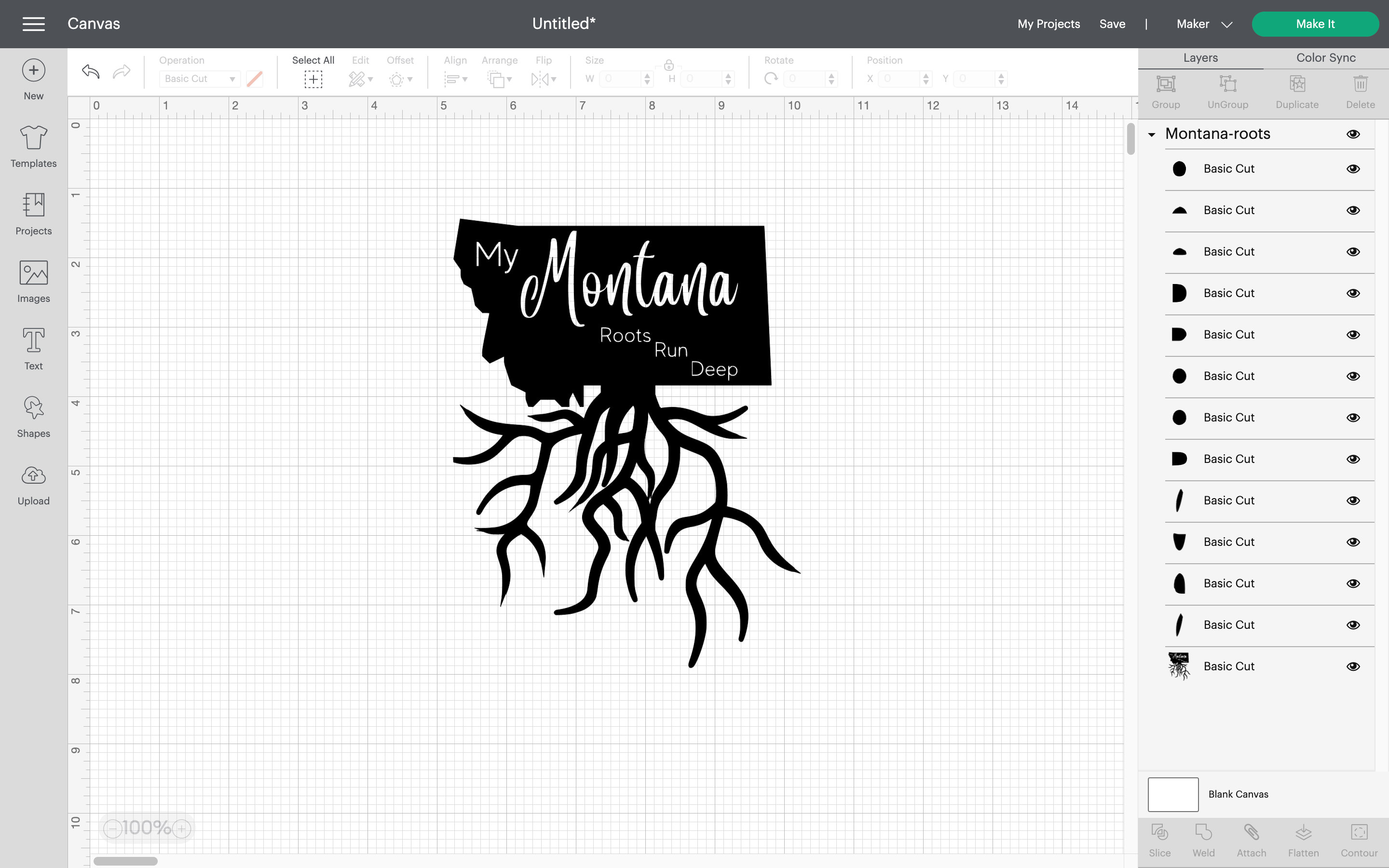Click My Projects link
The image size is (1389, 868).
tap(1048, 24)
